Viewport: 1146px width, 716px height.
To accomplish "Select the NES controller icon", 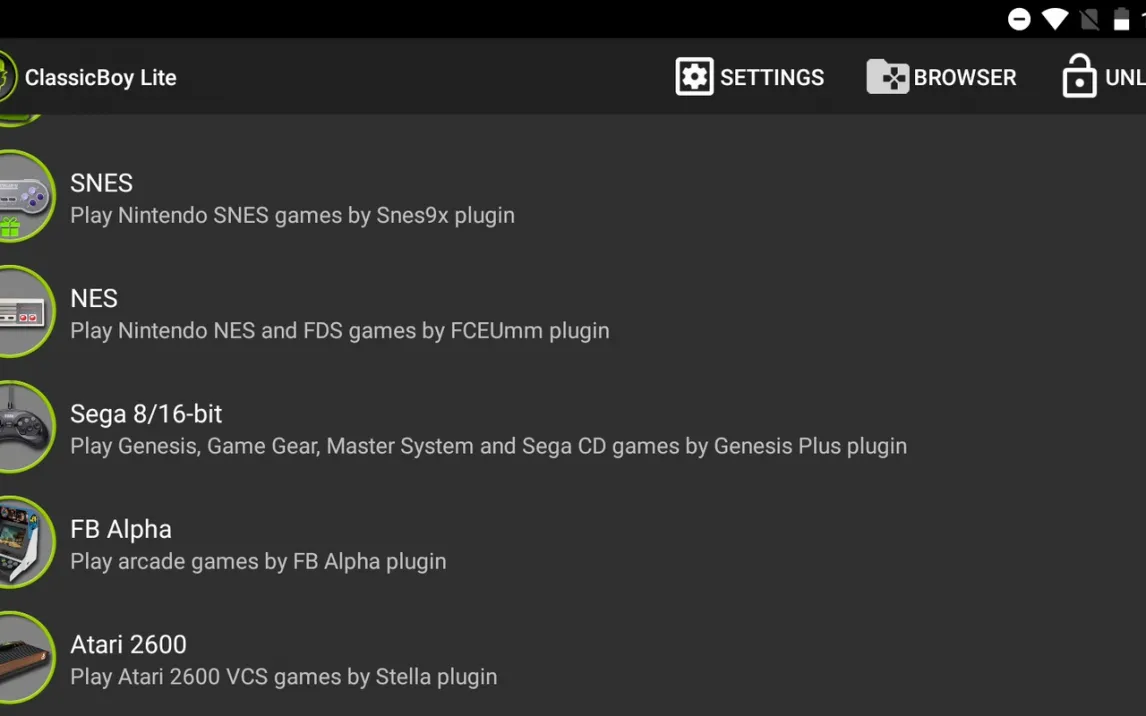I will [26, 312].
